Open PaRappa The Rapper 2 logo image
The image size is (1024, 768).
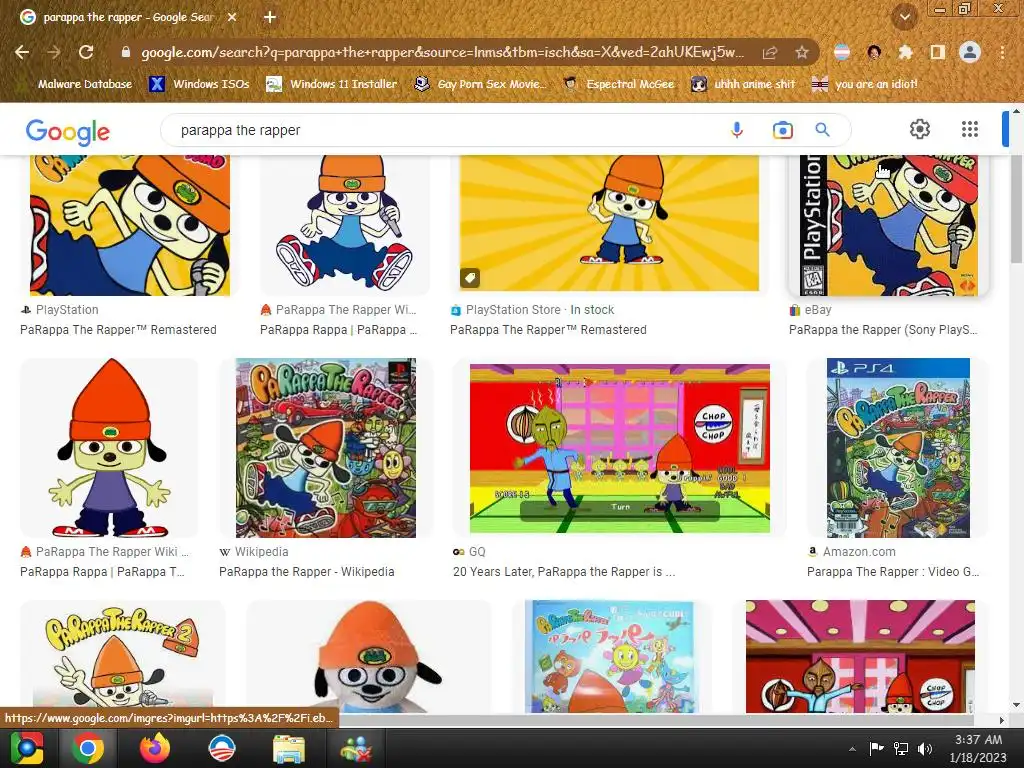tap(123, 656)
